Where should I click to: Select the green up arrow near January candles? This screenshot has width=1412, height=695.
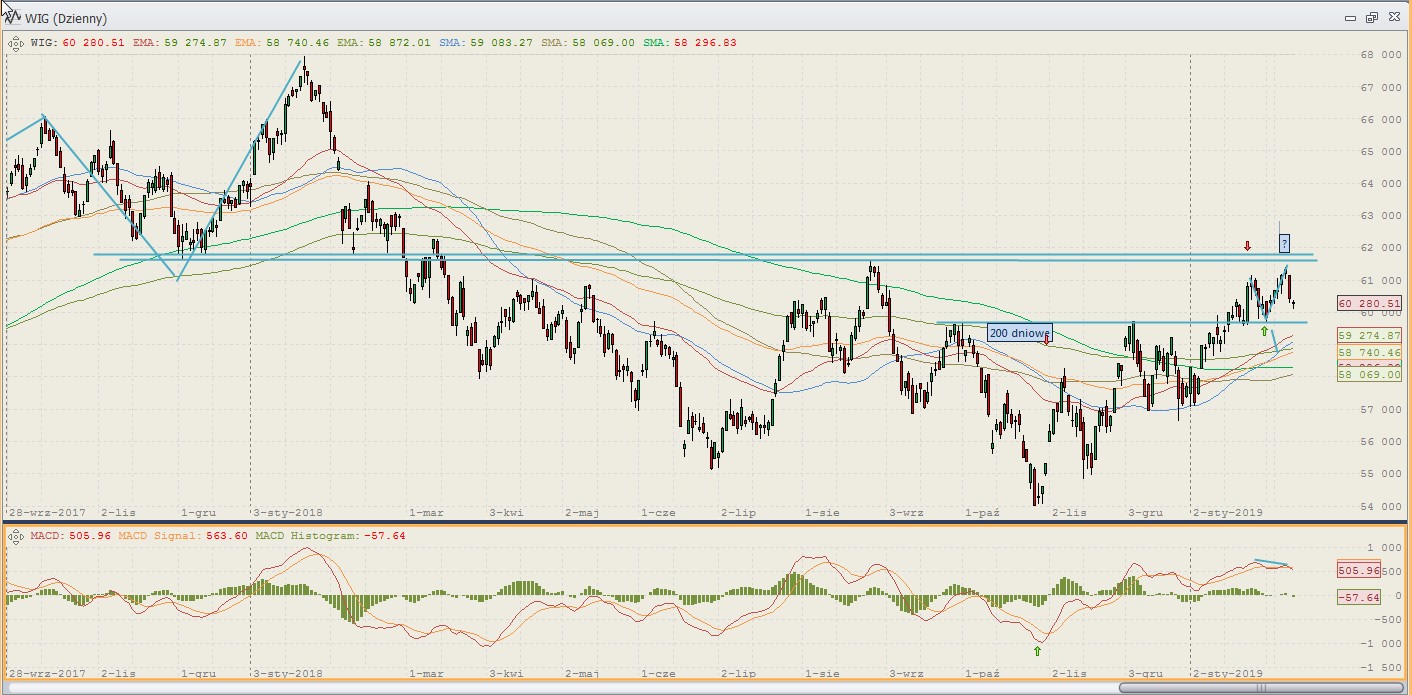[1264, 331]
